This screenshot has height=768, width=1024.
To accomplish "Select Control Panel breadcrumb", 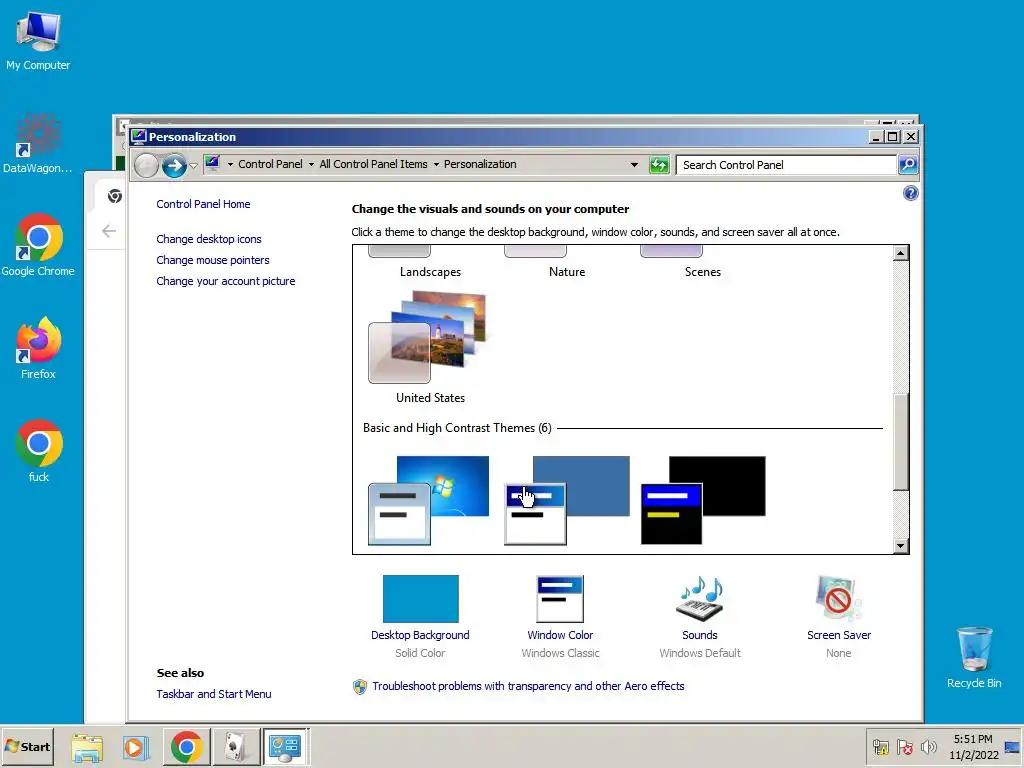I will coord(270,165).
